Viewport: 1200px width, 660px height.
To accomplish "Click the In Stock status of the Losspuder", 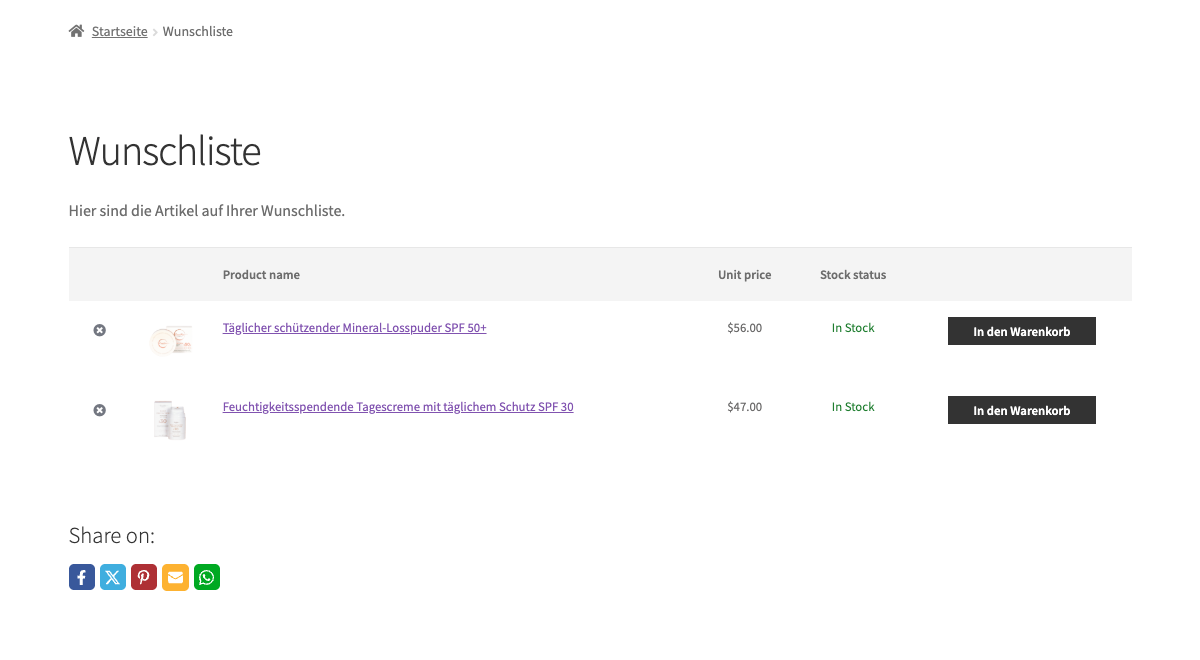I will 853,327.
